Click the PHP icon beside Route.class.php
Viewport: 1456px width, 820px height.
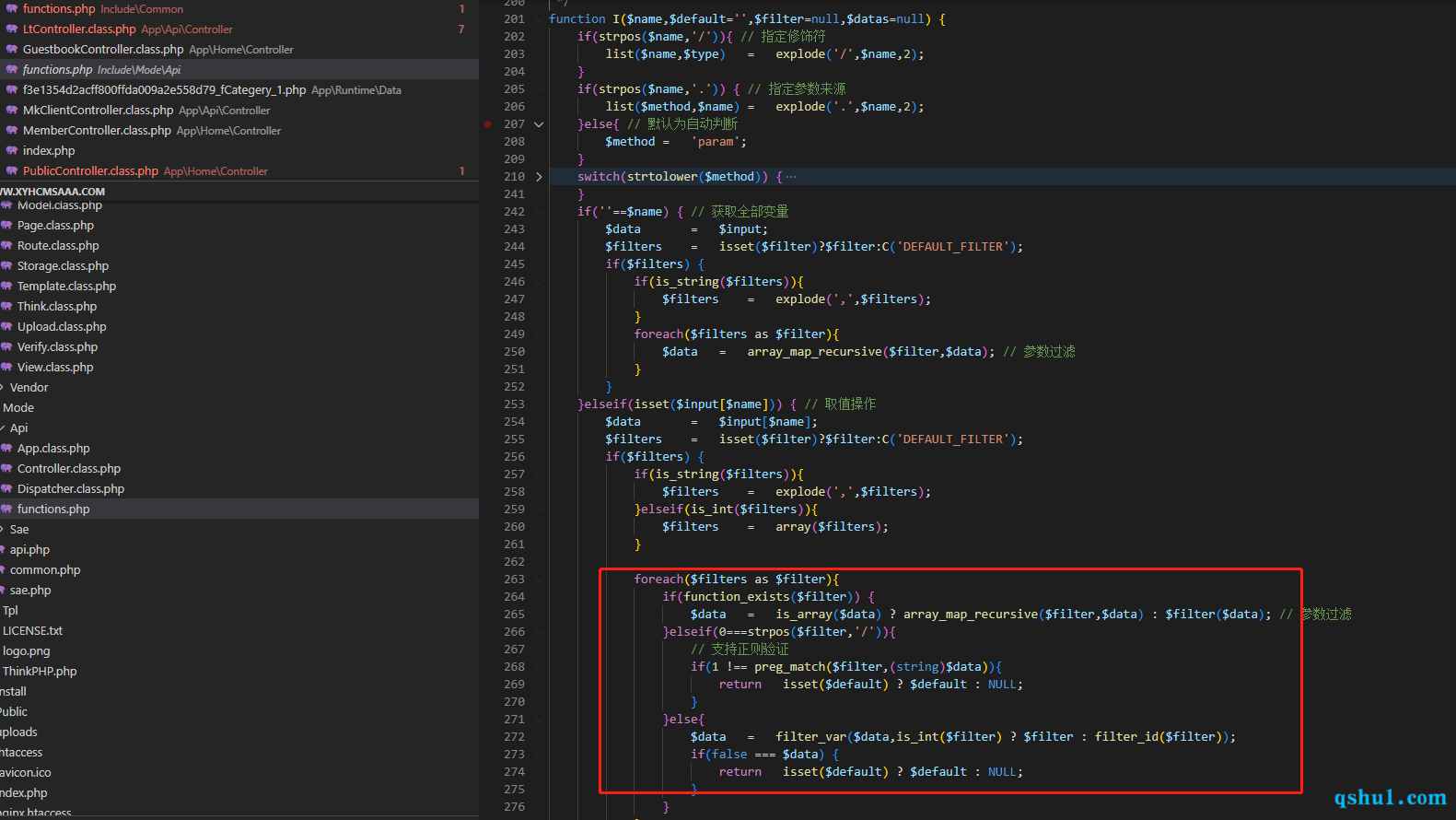click(x=6, y=245)
